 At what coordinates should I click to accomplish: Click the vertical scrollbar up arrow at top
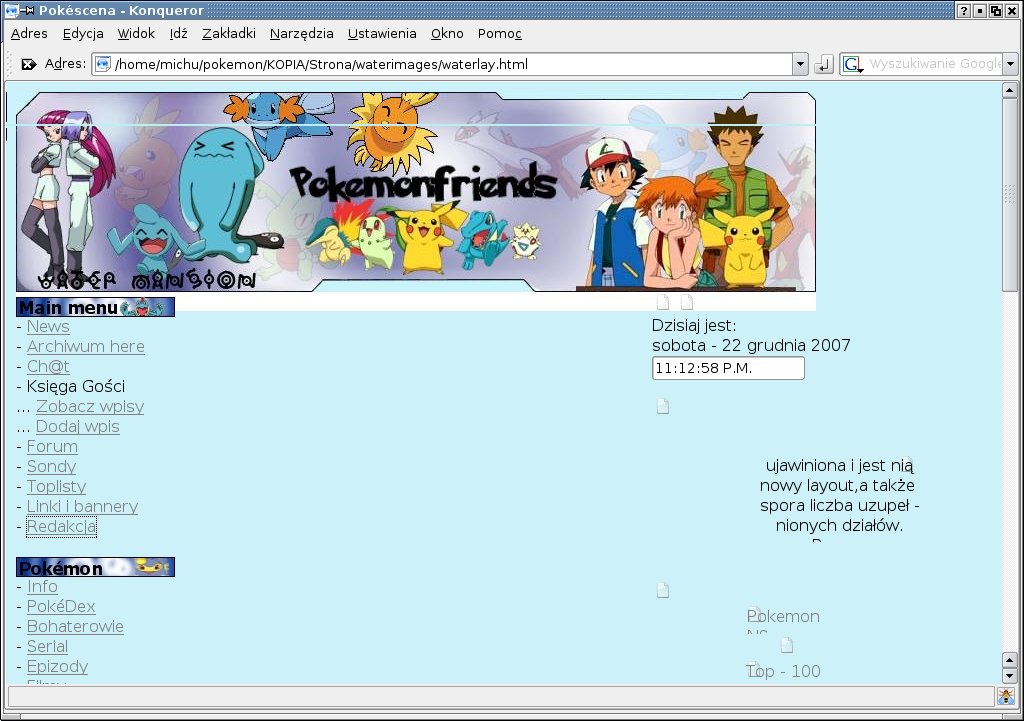click(1010, 90)
